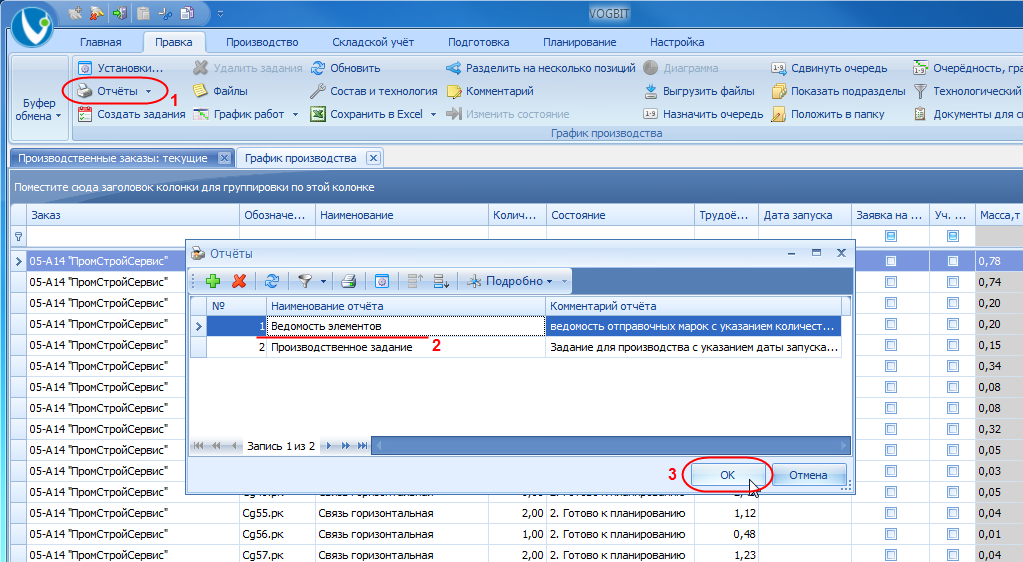Click OK button in Отчёты dialog
The height and width of the screenshot is (562, 1023).
coord(727,475)
